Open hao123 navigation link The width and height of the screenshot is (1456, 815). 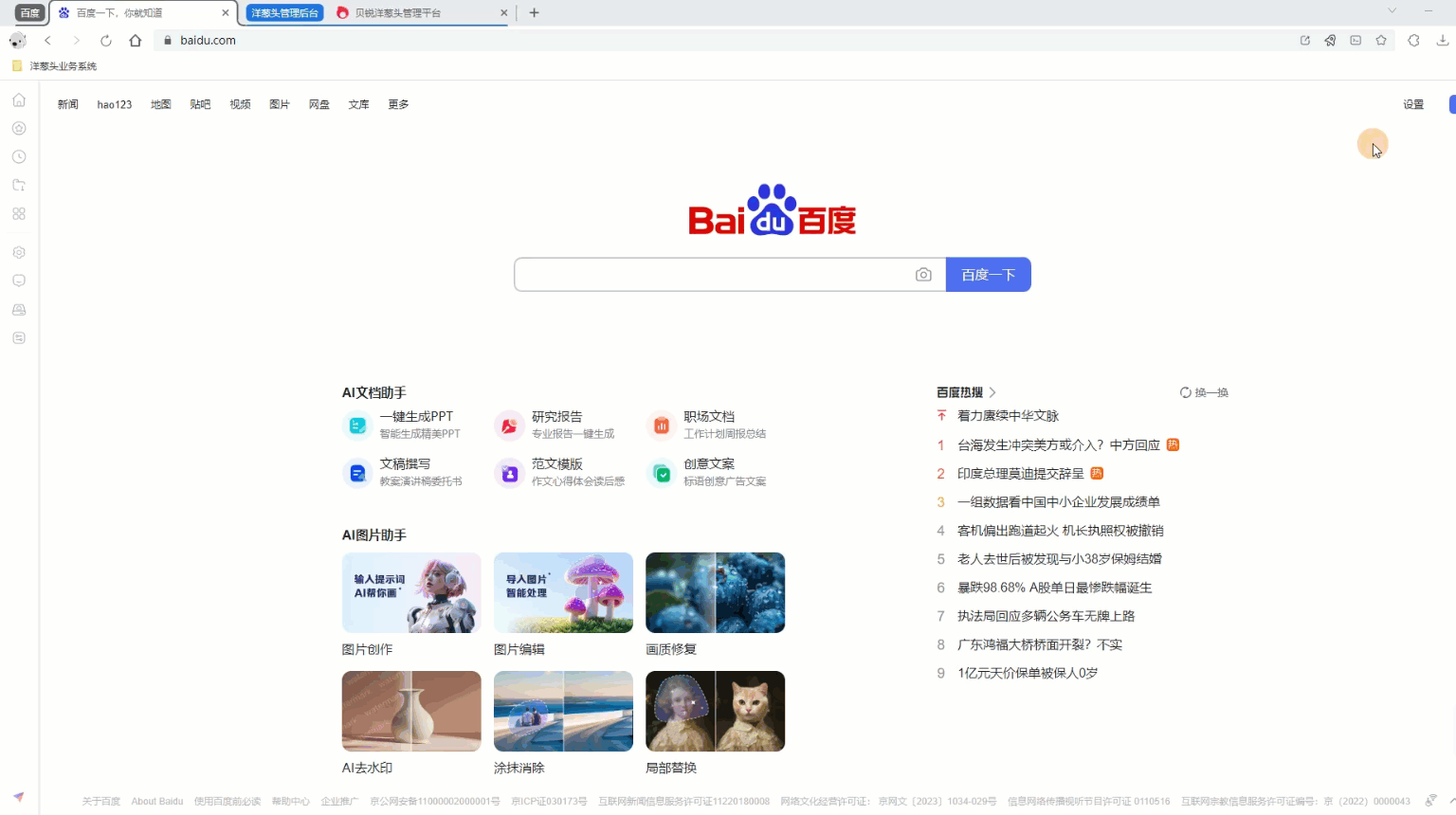tap(115, 104)
